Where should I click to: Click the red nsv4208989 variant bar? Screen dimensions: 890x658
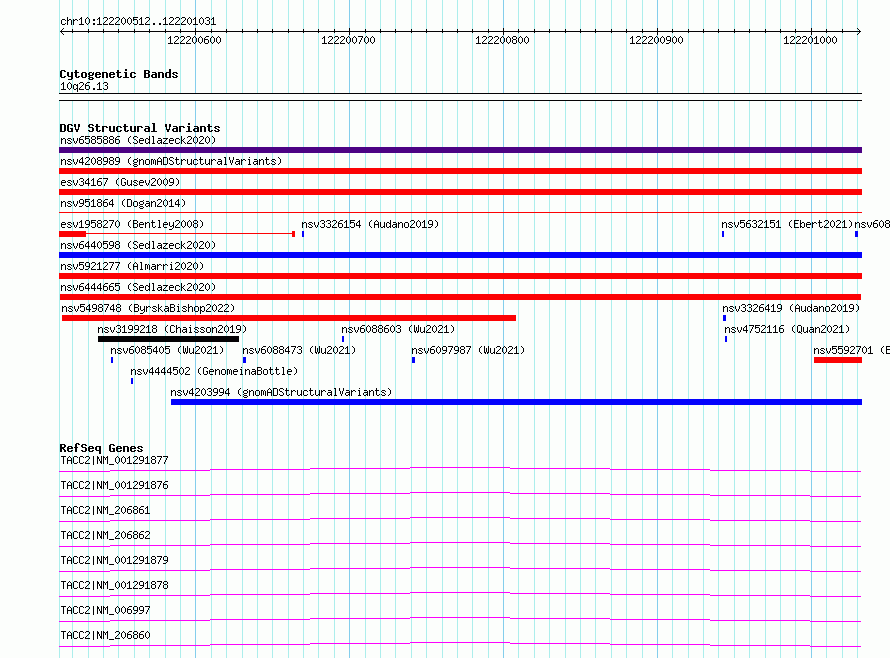click(460, 171)
